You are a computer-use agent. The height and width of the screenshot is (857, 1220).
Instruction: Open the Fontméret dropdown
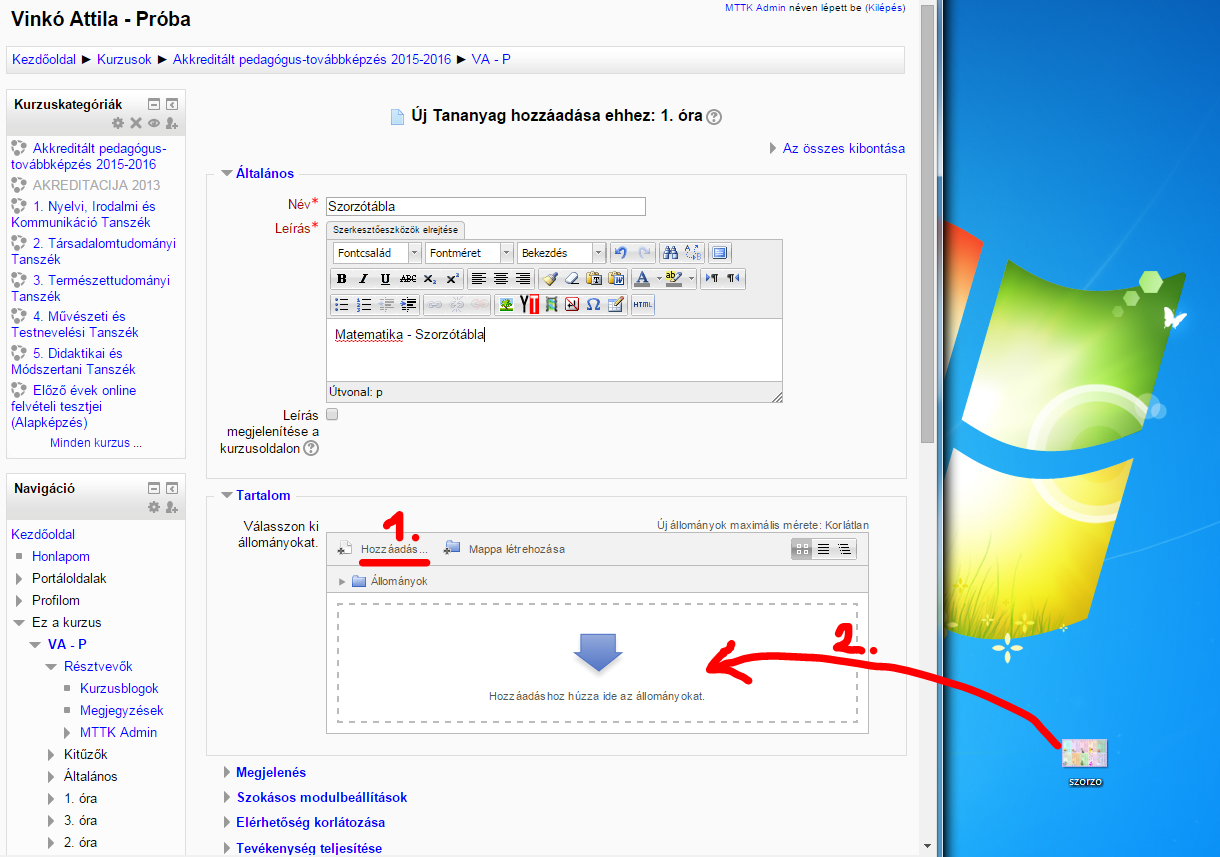point(469,253)
